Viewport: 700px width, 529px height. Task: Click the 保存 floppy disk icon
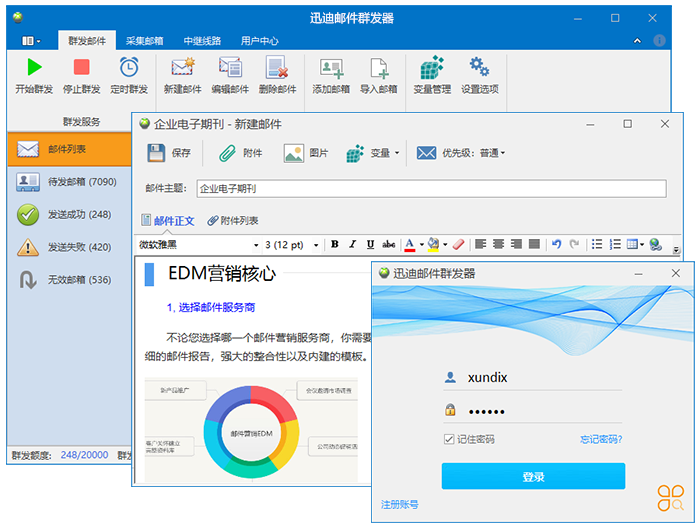pos(156,153)
